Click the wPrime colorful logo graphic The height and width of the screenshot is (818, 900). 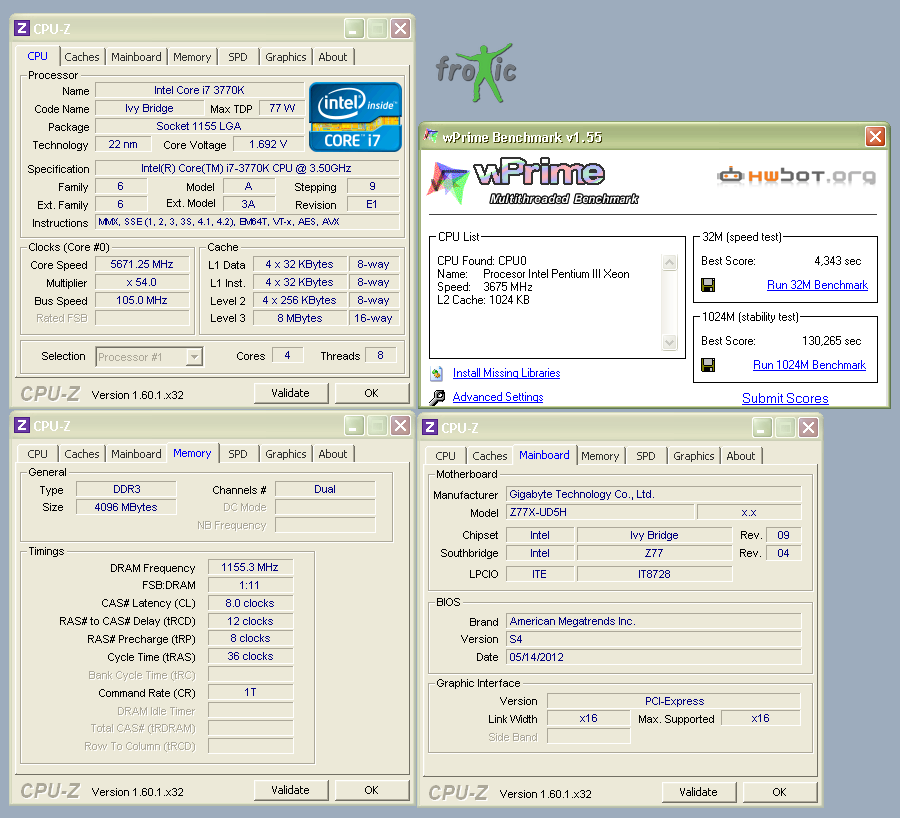[447, 183]
